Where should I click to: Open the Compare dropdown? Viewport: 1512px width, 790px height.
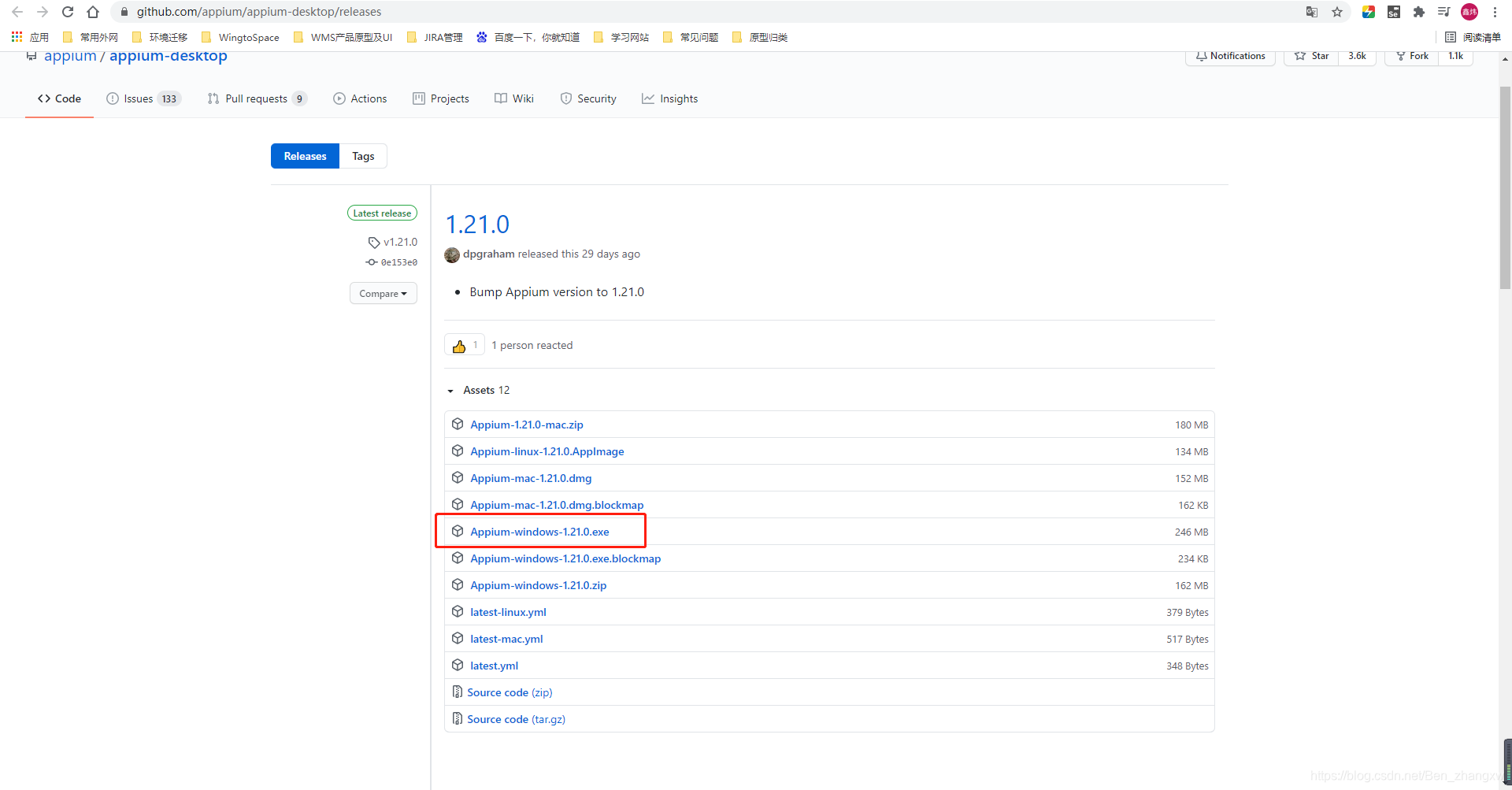pos(383,294)
